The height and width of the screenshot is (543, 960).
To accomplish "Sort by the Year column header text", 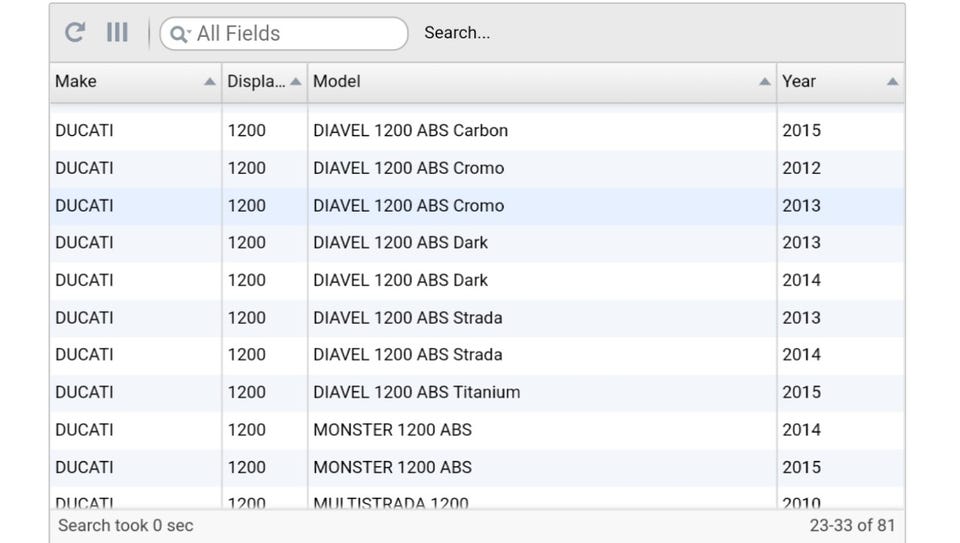I will pos(799,81).
